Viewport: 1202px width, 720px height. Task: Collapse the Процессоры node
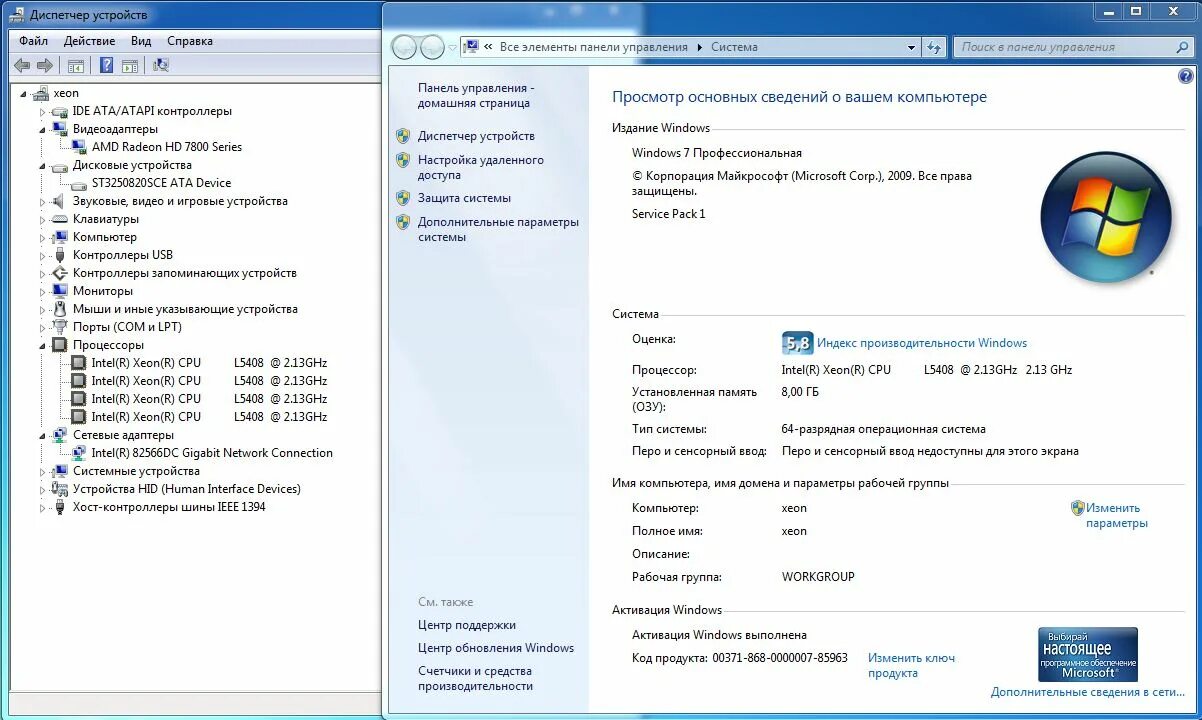tap(43, 345)
